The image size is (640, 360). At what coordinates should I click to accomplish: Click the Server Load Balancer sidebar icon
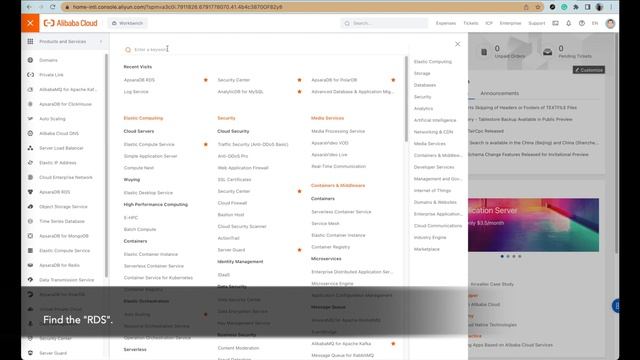[x=30, y=148]
